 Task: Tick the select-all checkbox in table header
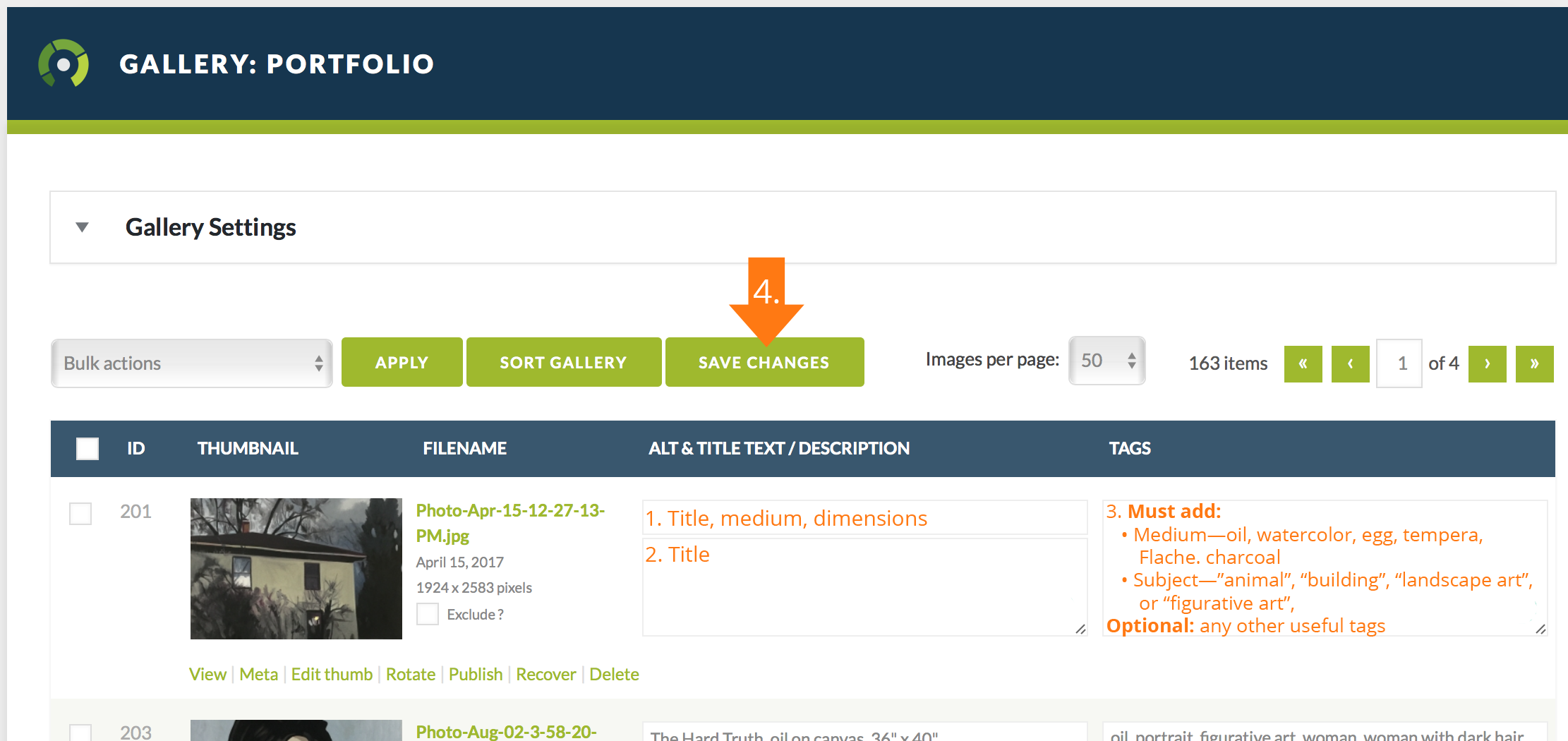(x=88, y=449)
